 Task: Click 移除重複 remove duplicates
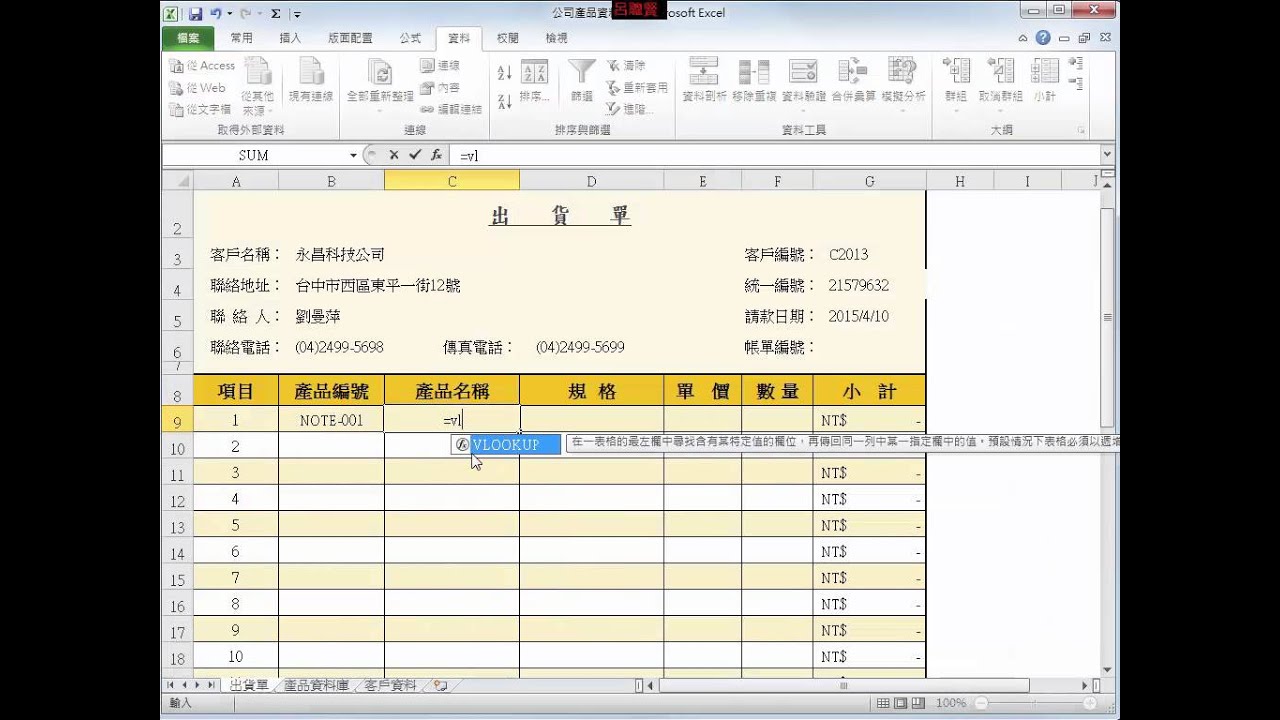(x=754, y=80)
